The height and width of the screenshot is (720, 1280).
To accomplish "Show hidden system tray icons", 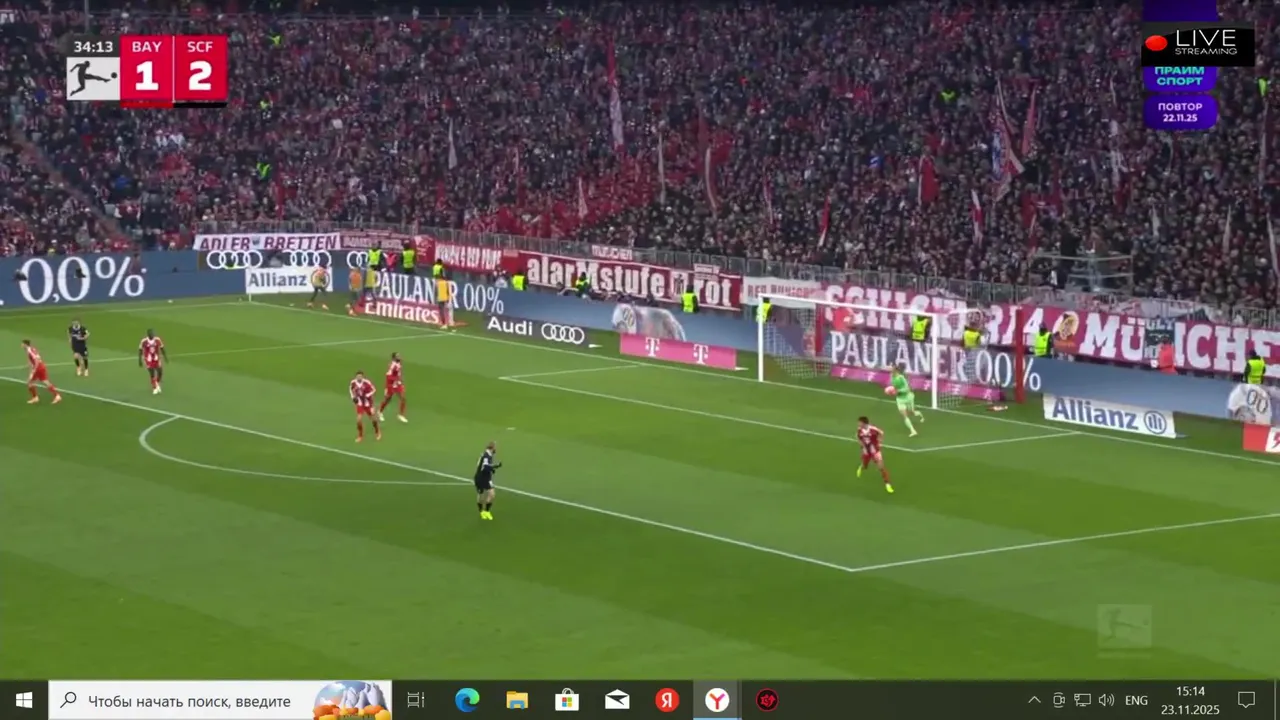I will click(1034, 700).
